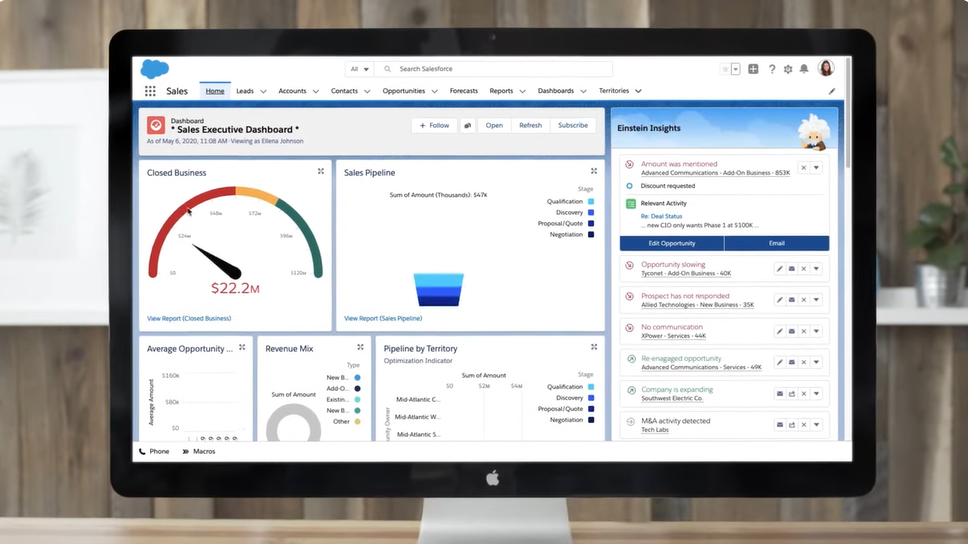
Task: Click inside the Search Salesforce field
Action: [x=494, y=69]
